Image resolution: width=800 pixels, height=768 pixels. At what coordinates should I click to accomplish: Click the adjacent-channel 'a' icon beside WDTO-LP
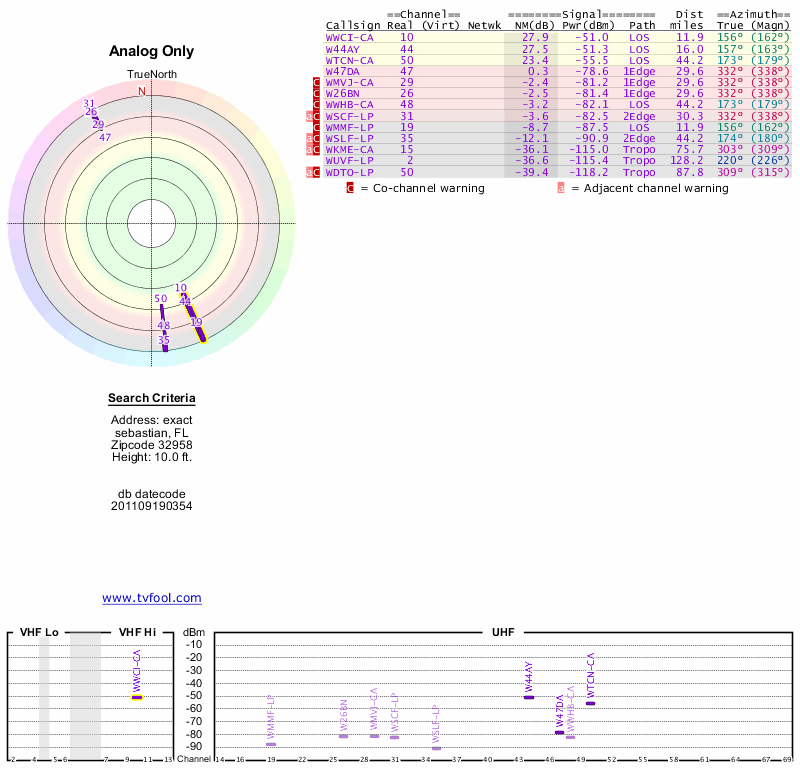pos(309,172)
